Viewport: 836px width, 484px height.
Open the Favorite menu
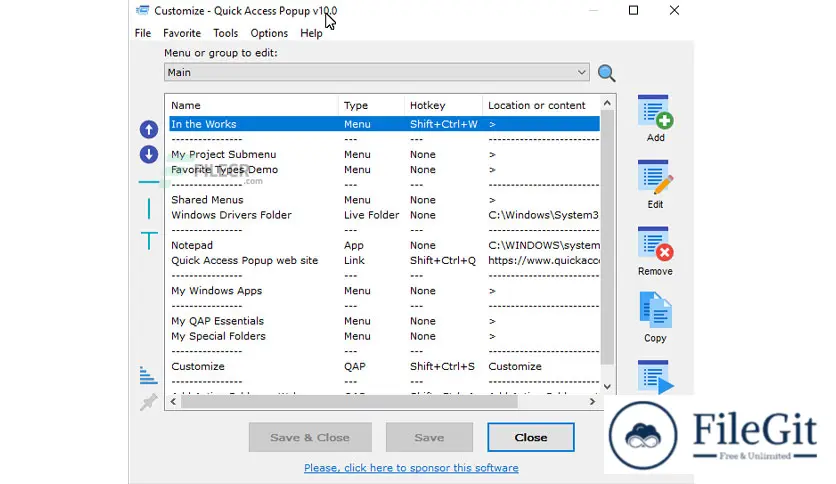(182, 33)
